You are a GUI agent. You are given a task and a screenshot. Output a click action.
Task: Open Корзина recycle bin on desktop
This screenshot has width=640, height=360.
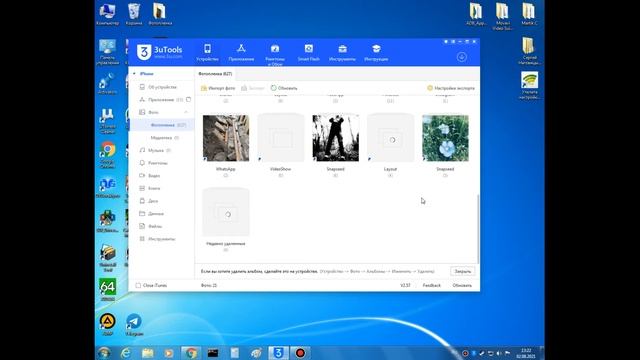point(134,14)
